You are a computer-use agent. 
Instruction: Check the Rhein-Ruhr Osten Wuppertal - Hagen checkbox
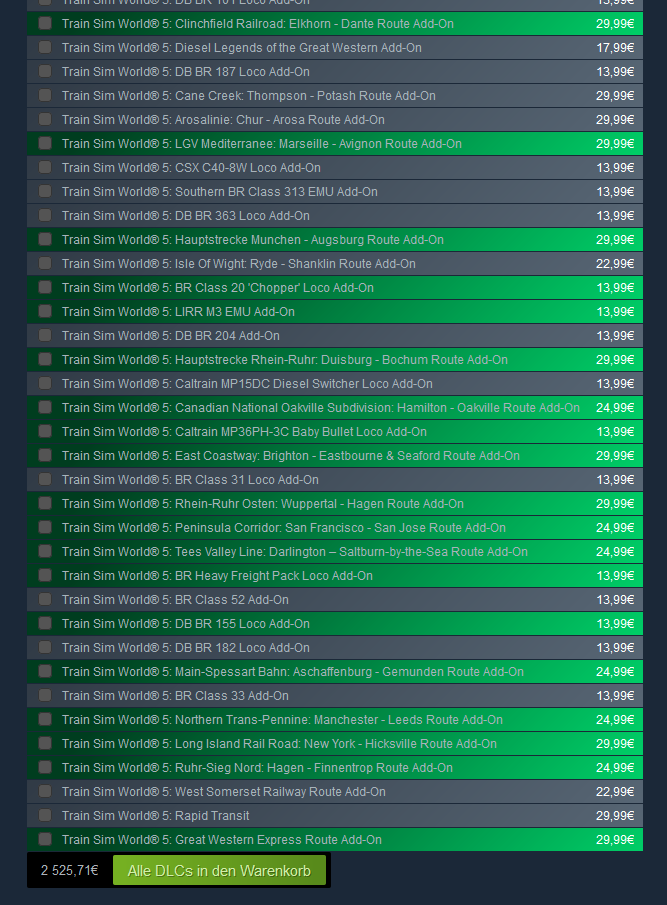click(x=45, y=503)
